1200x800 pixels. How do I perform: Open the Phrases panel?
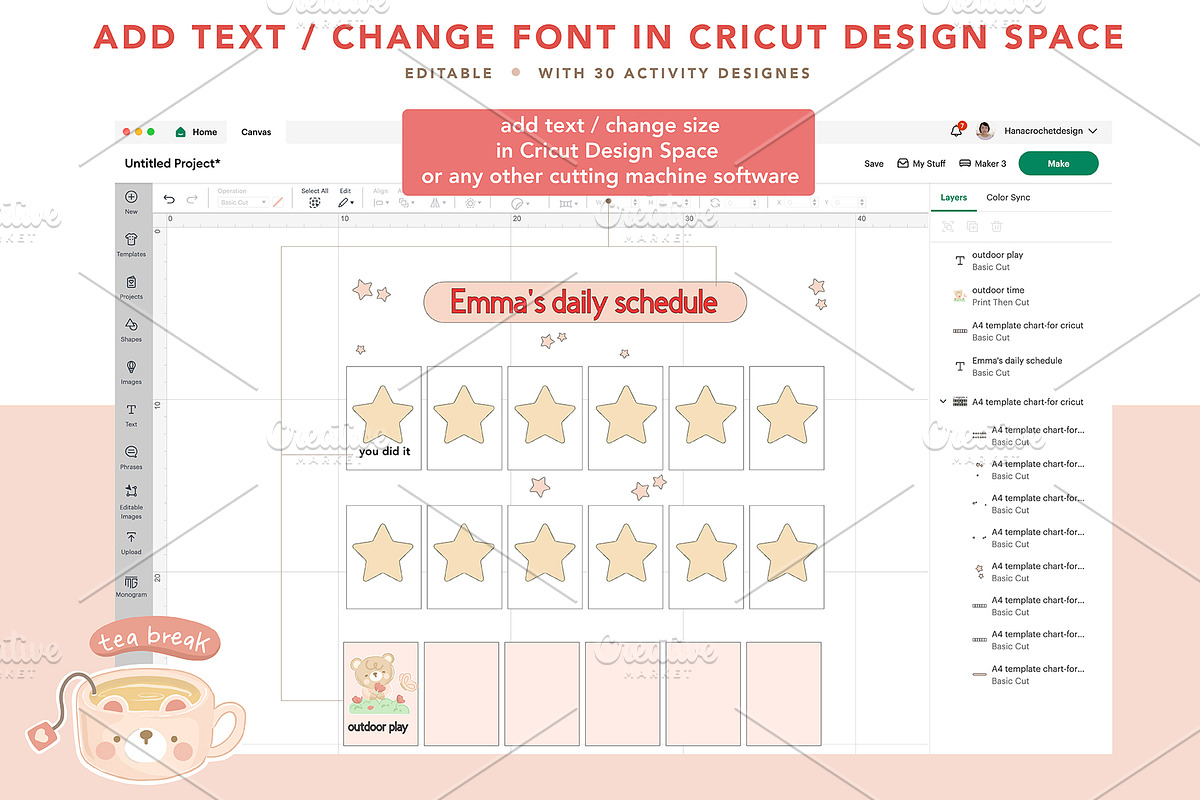point(131,457)
